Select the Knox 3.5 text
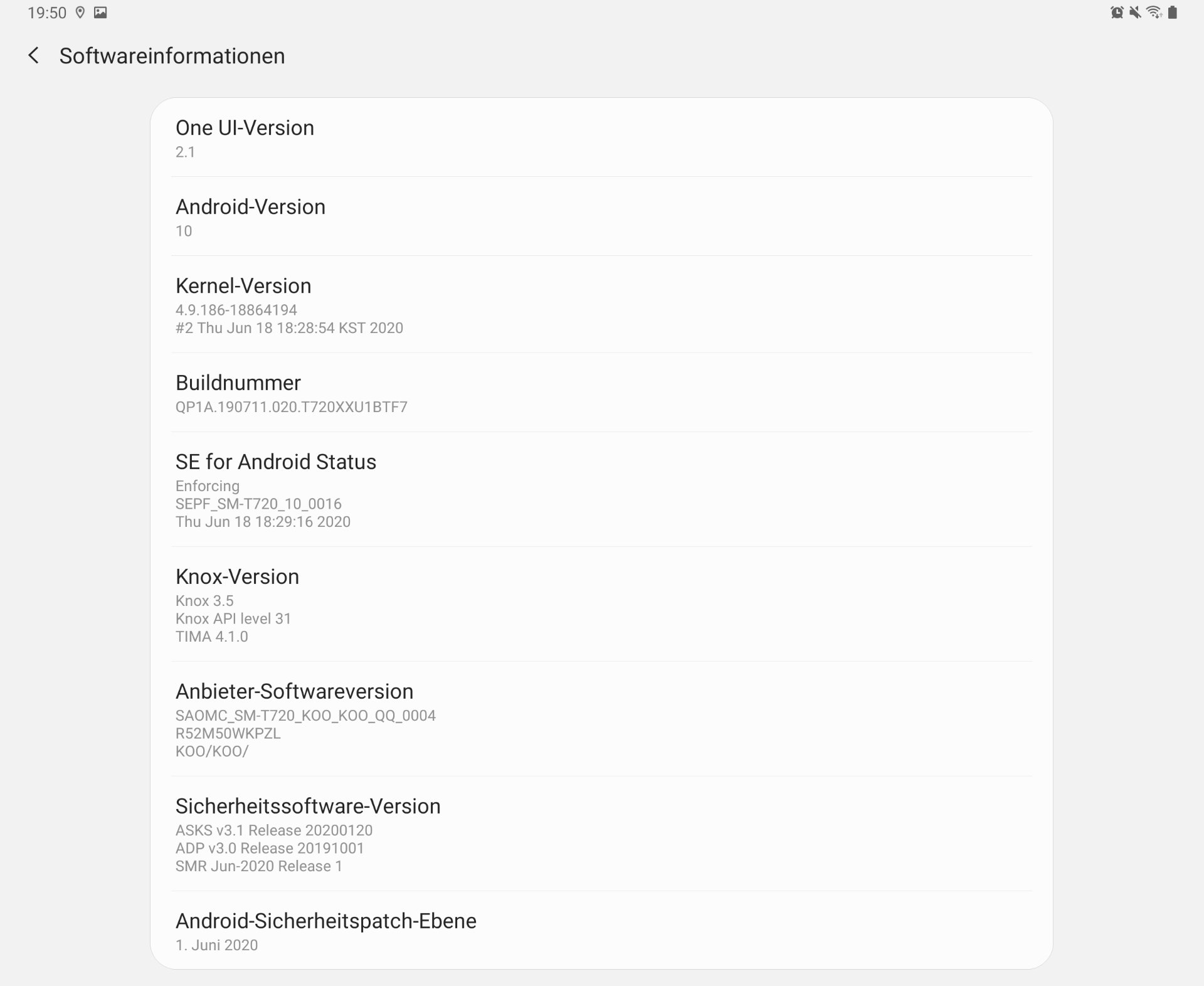Viewport: 1204px width, 986px height. click(x=204, y=601)
